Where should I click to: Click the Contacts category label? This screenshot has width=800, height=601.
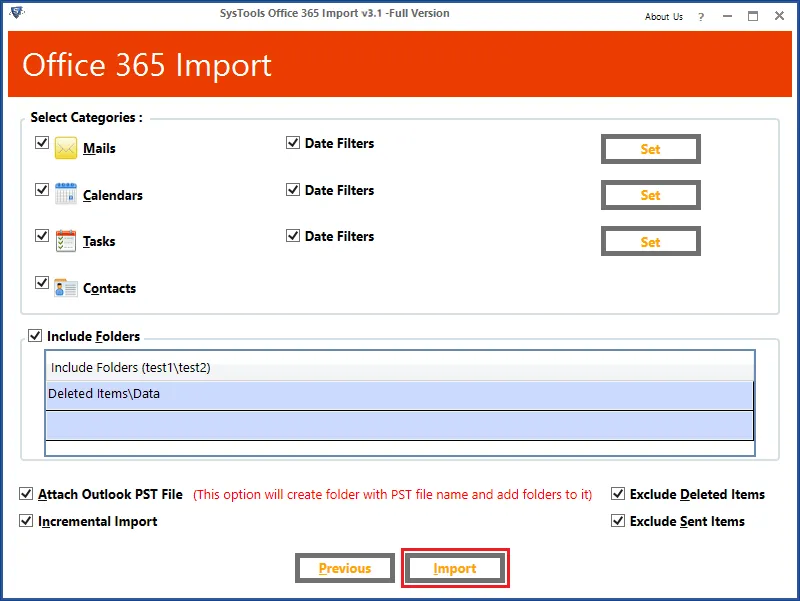click(x=109, y=288)
